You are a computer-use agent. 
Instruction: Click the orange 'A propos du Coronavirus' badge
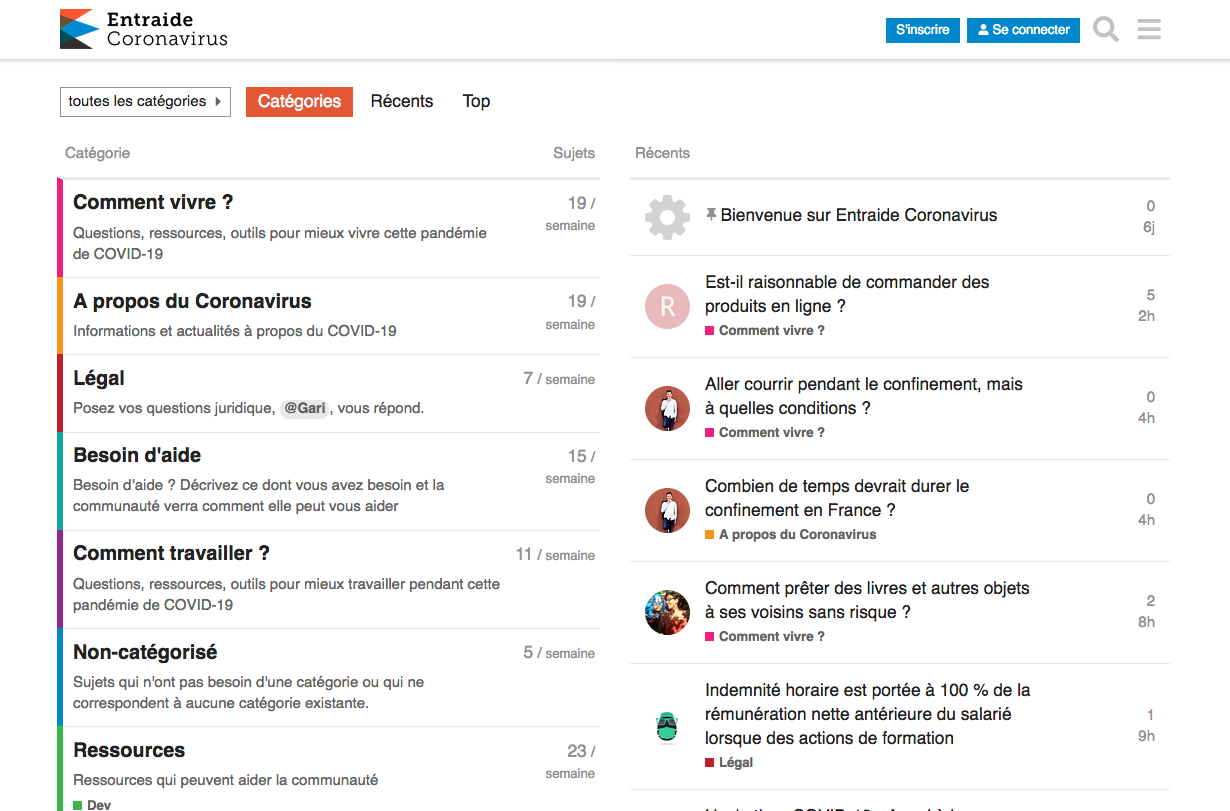tap(796, 534)
